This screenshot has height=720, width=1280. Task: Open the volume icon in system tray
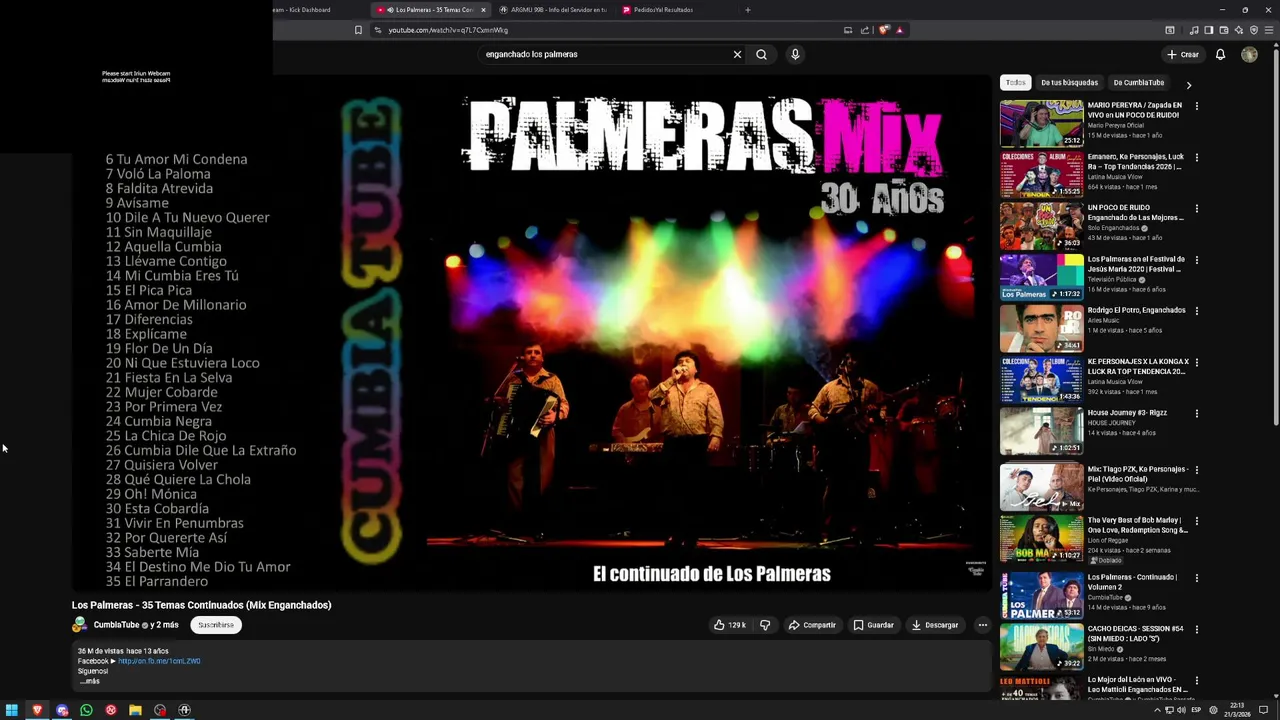(1181, 710)
